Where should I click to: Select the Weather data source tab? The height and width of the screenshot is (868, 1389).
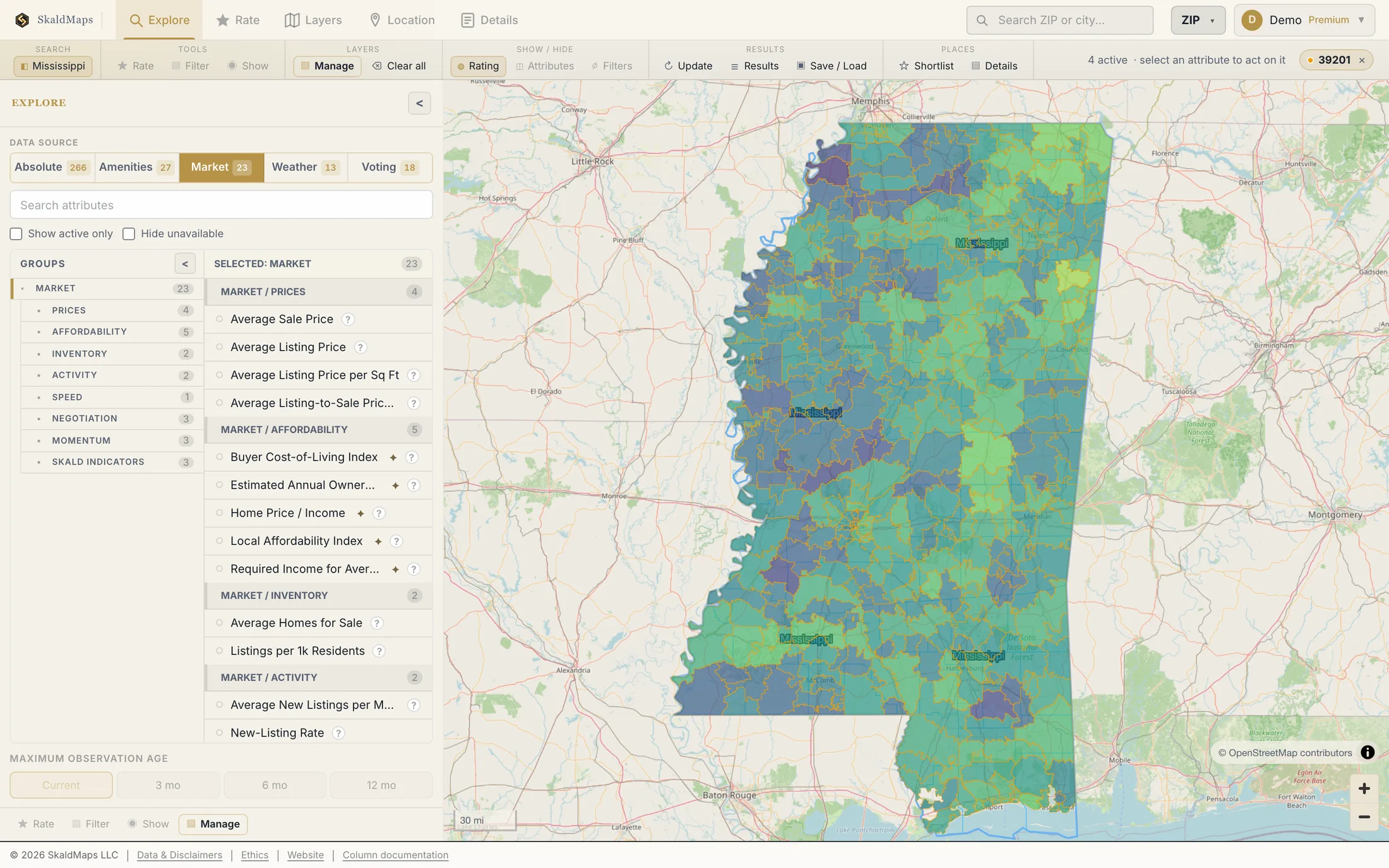[x=306, y=167]
